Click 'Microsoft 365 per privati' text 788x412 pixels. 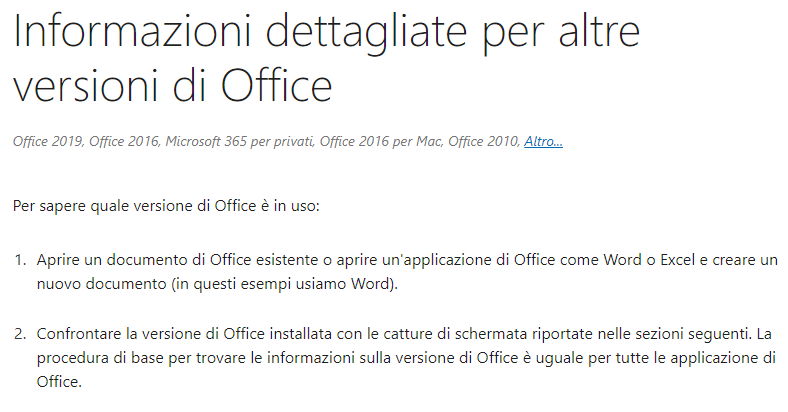click(x=239, y=142)
